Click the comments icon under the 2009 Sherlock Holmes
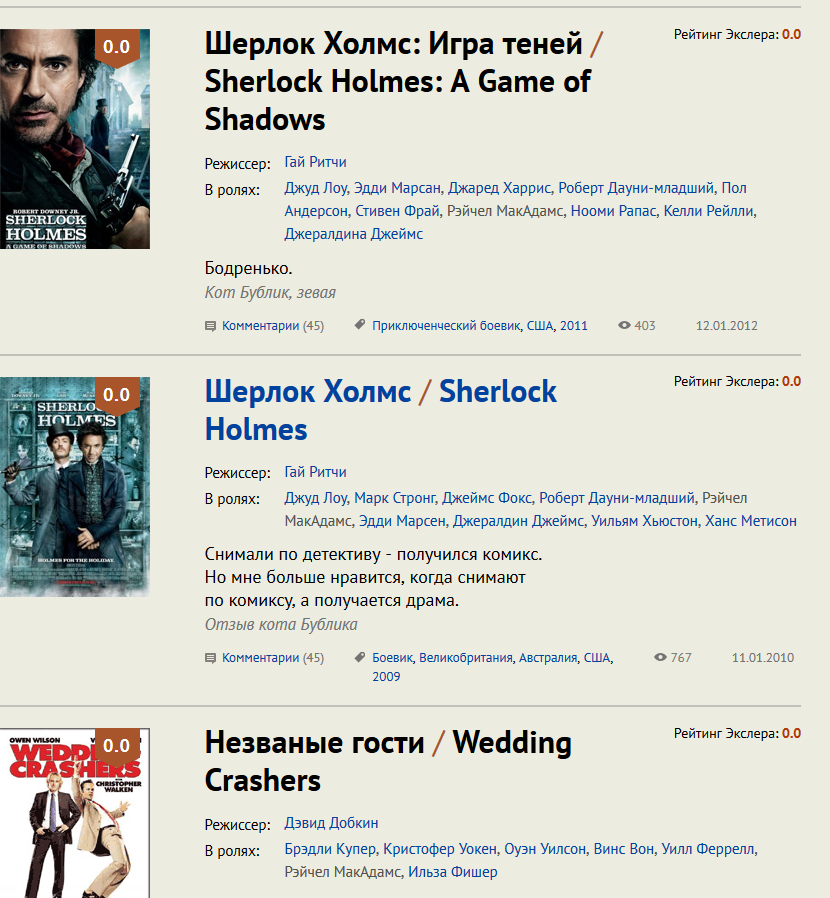Viewport: 830px width, 898px height. tap(210, 658)
